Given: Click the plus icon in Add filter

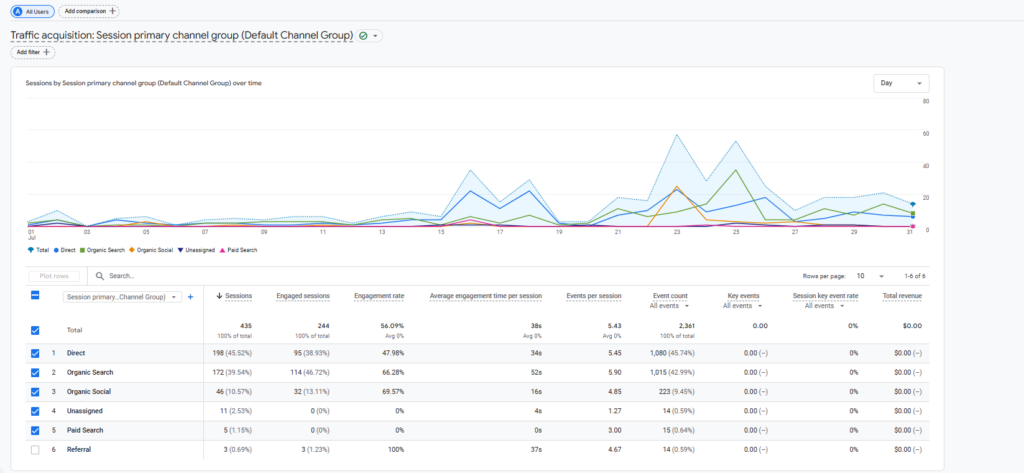Looking at the screenshot, I should 47,52.
